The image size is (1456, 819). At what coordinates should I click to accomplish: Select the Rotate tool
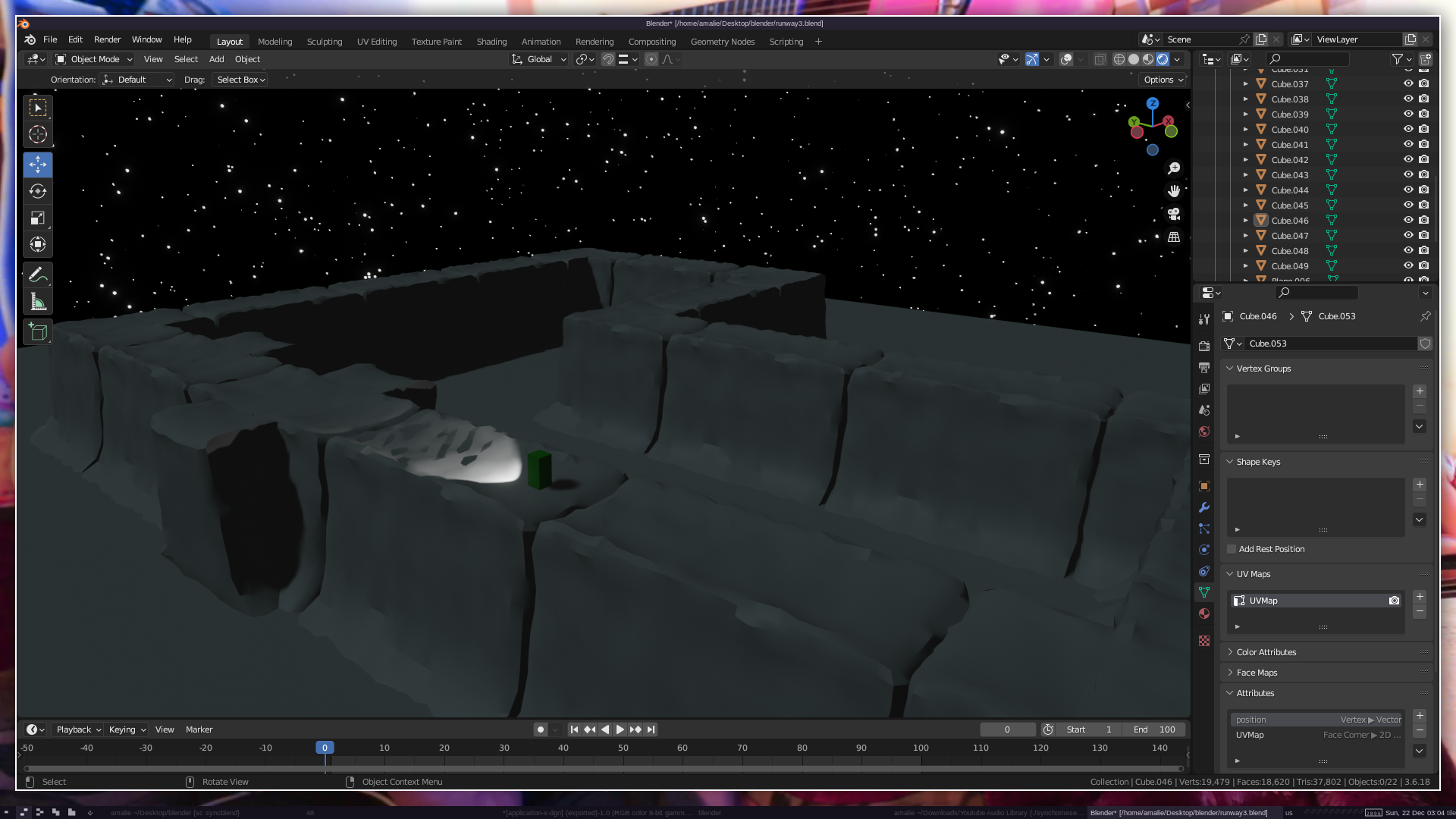point(38,191)
